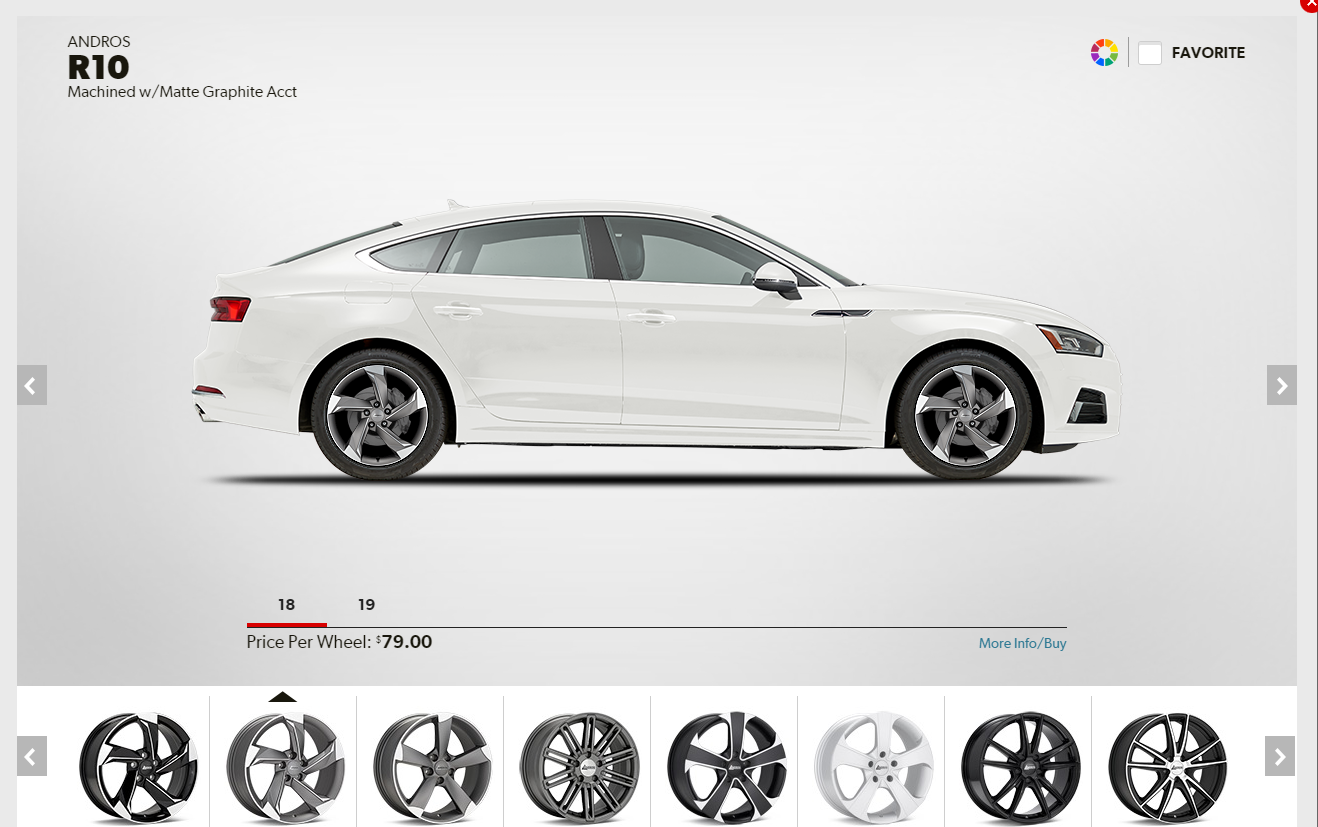
Task: Select the 19 inch wheel size tab
Action: tap(366, 604)
